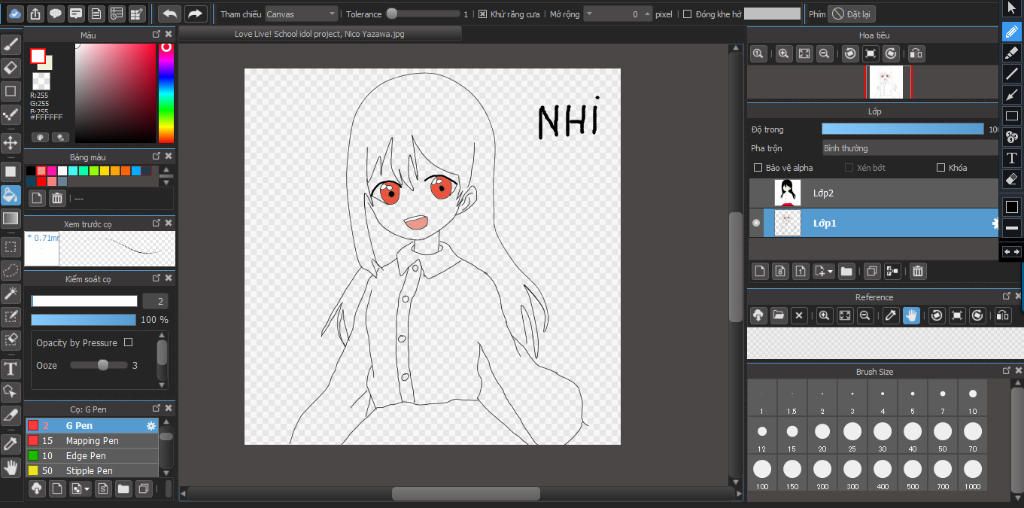Delete the selected layer with trash icon
This screenshot has height=508, width=1024.
tap(918, 271)
